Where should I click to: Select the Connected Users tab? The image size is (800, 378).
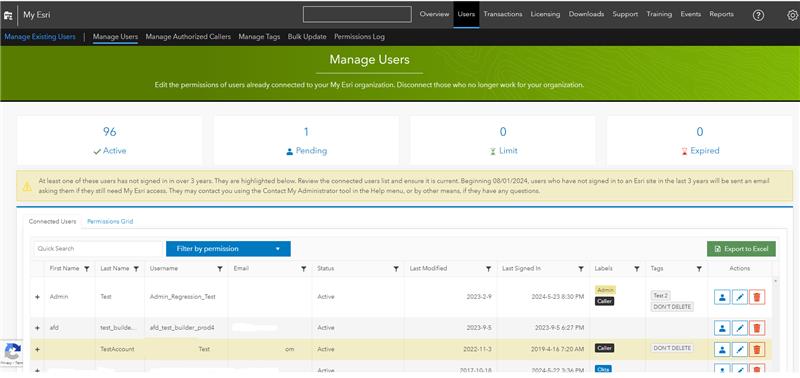pos(53,221)
